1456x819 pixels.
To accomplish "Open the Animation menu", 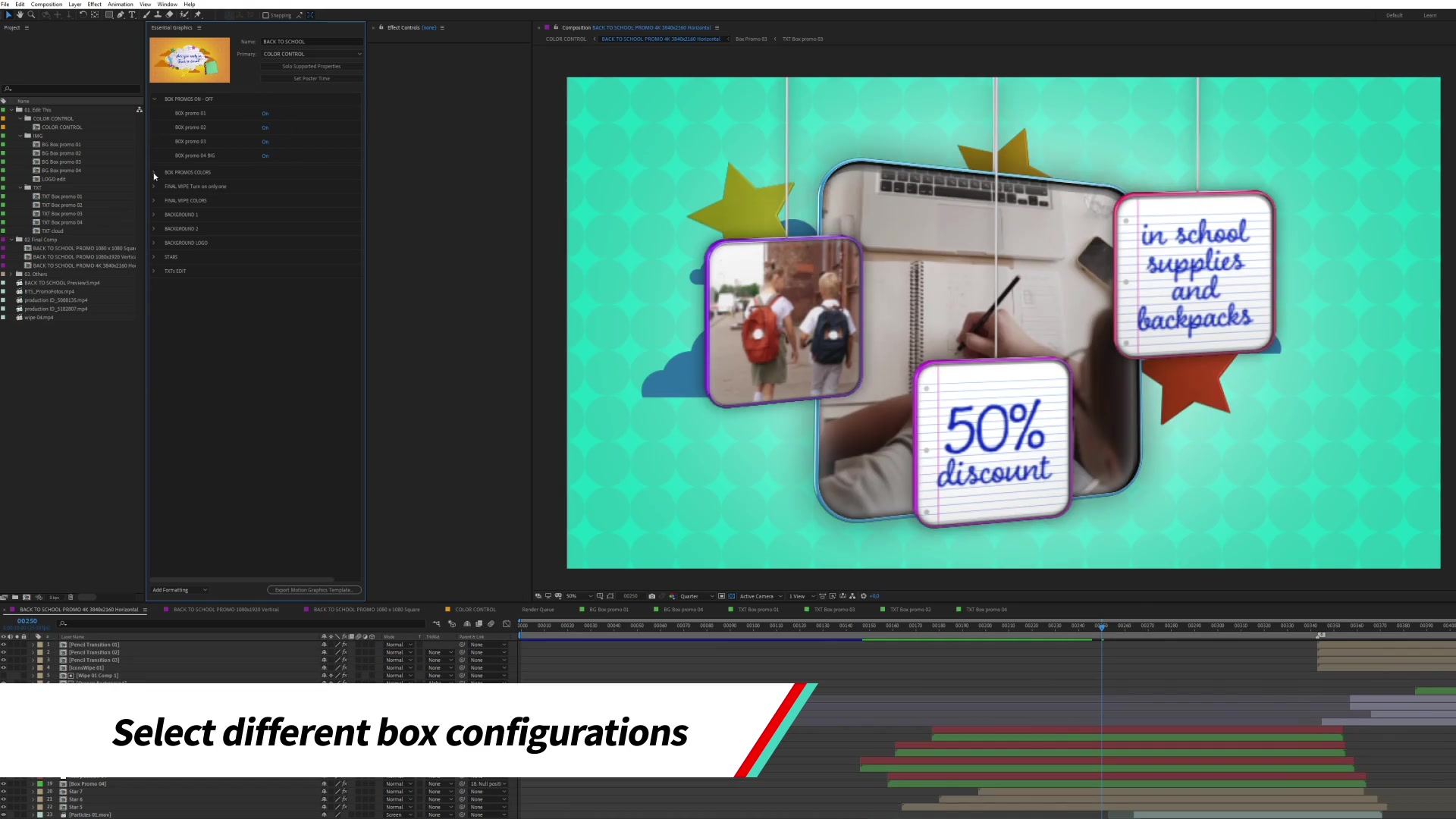I will [x=121, y=5].
